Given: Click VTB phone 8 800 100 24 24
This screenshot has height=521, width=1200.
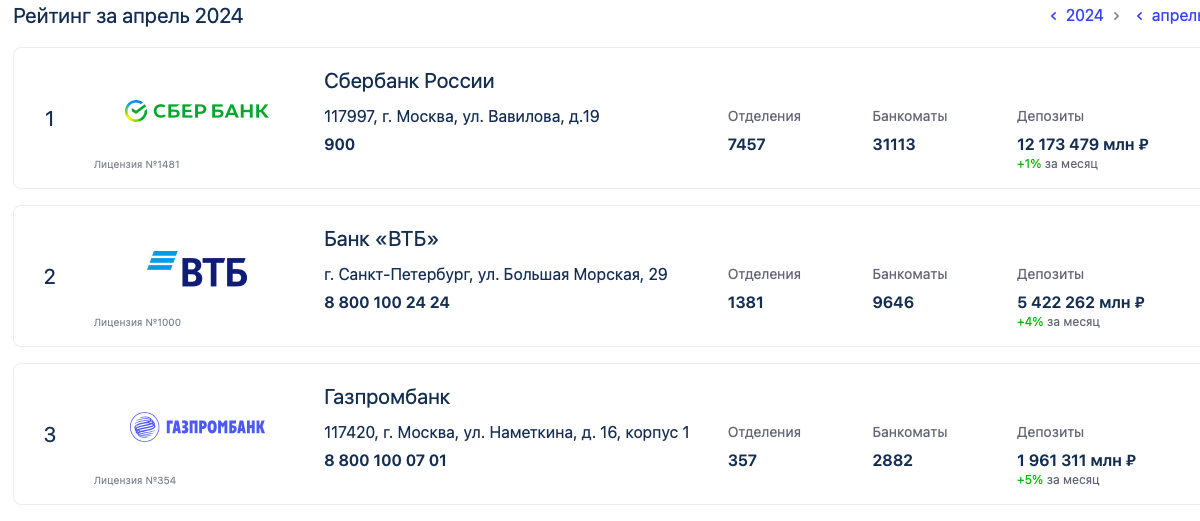Looking at the screenshot, I should 386,302.
